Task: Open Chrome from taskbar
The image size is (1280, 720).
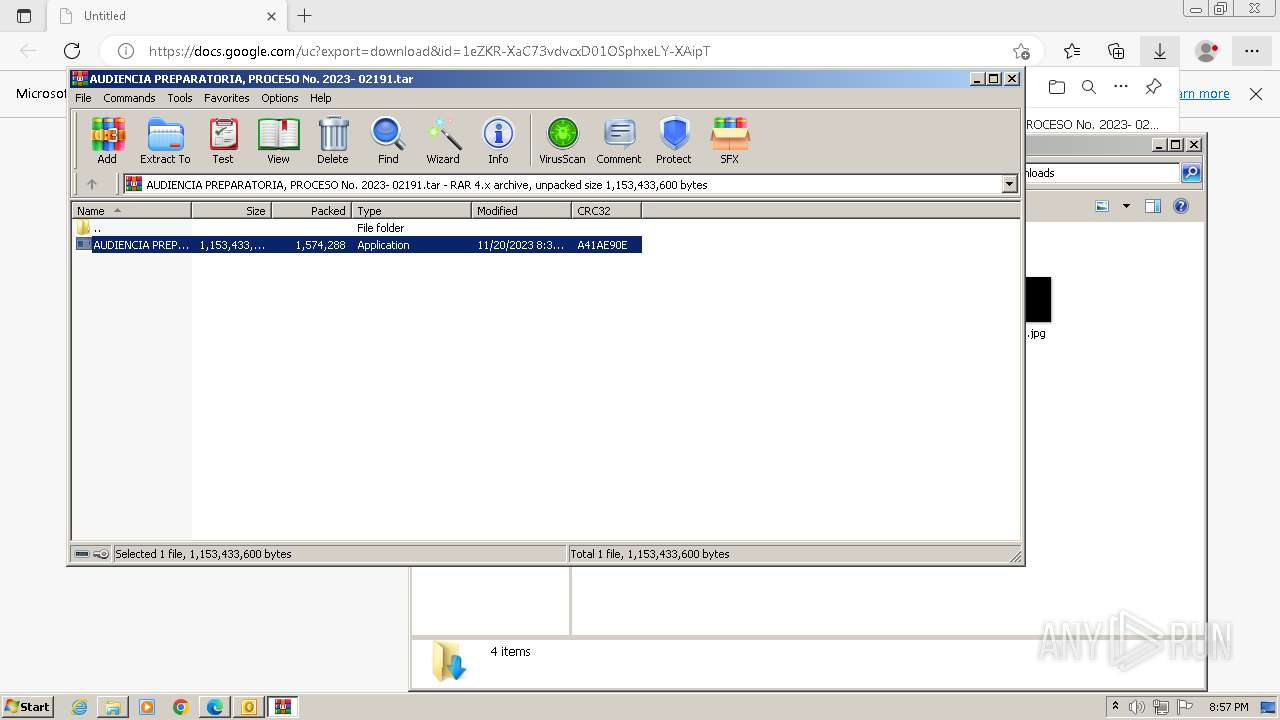Action: click(x=181, y=707)
